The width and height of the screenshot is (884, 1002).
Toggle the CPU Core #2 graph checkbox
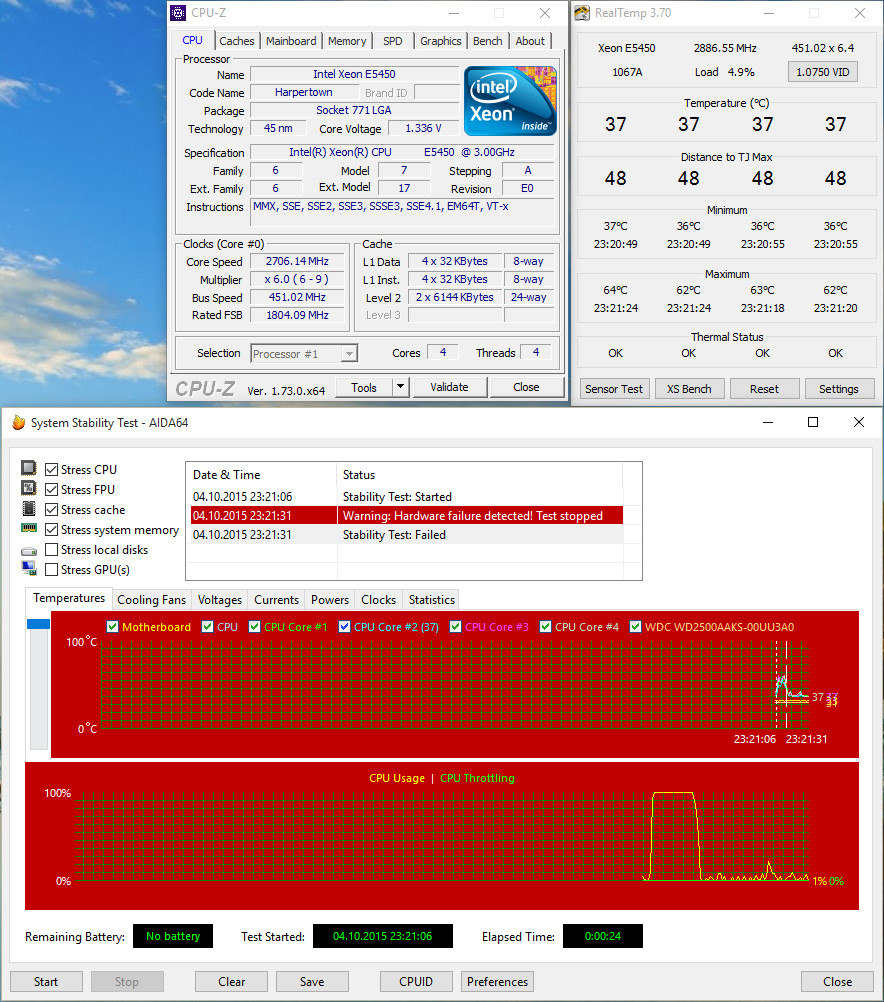pos(345,627)
